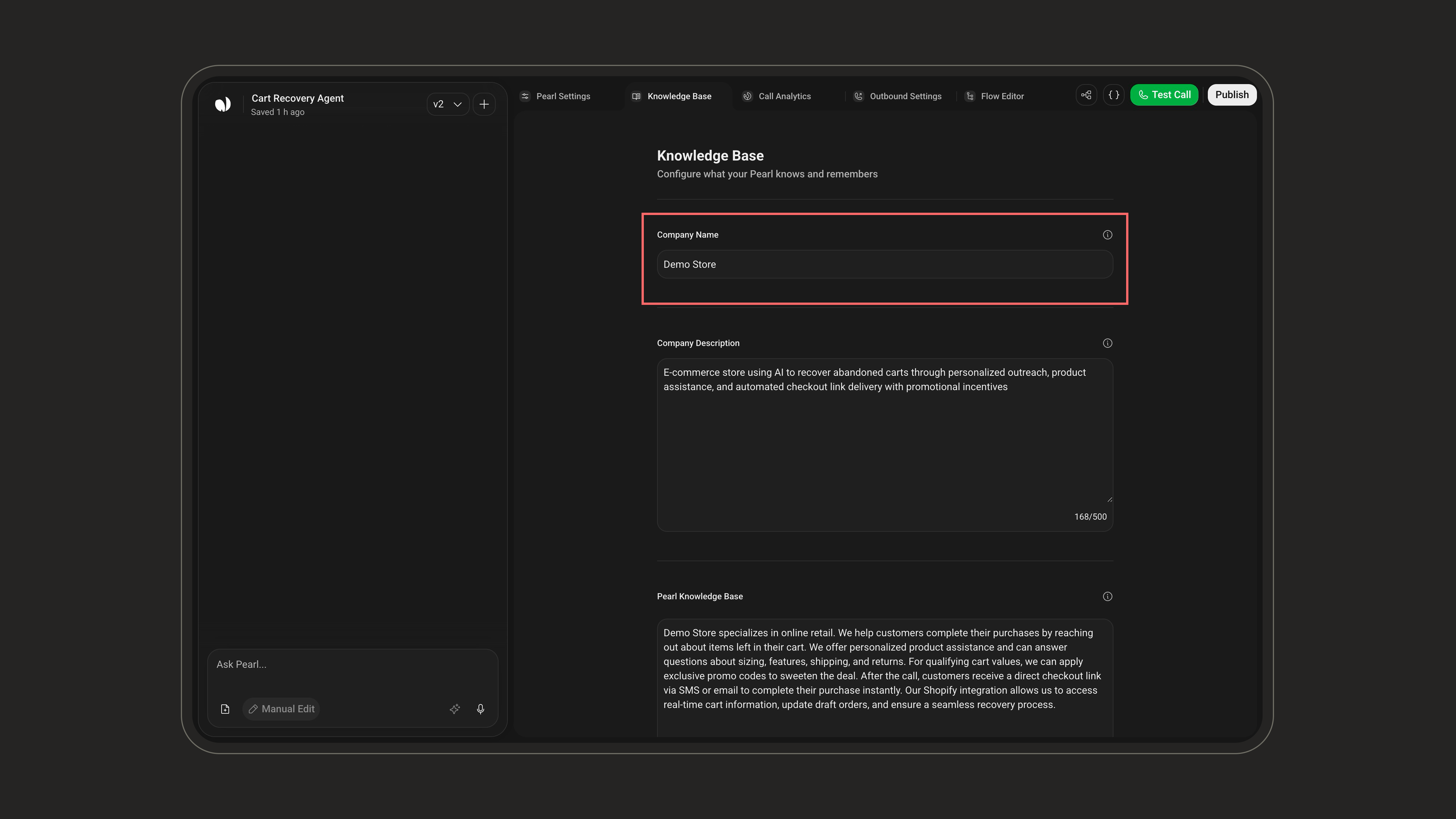Viewport: 1456px width, 819px height.
Task: Click the Cart Recovery Agent title
Action: point(297,98)
